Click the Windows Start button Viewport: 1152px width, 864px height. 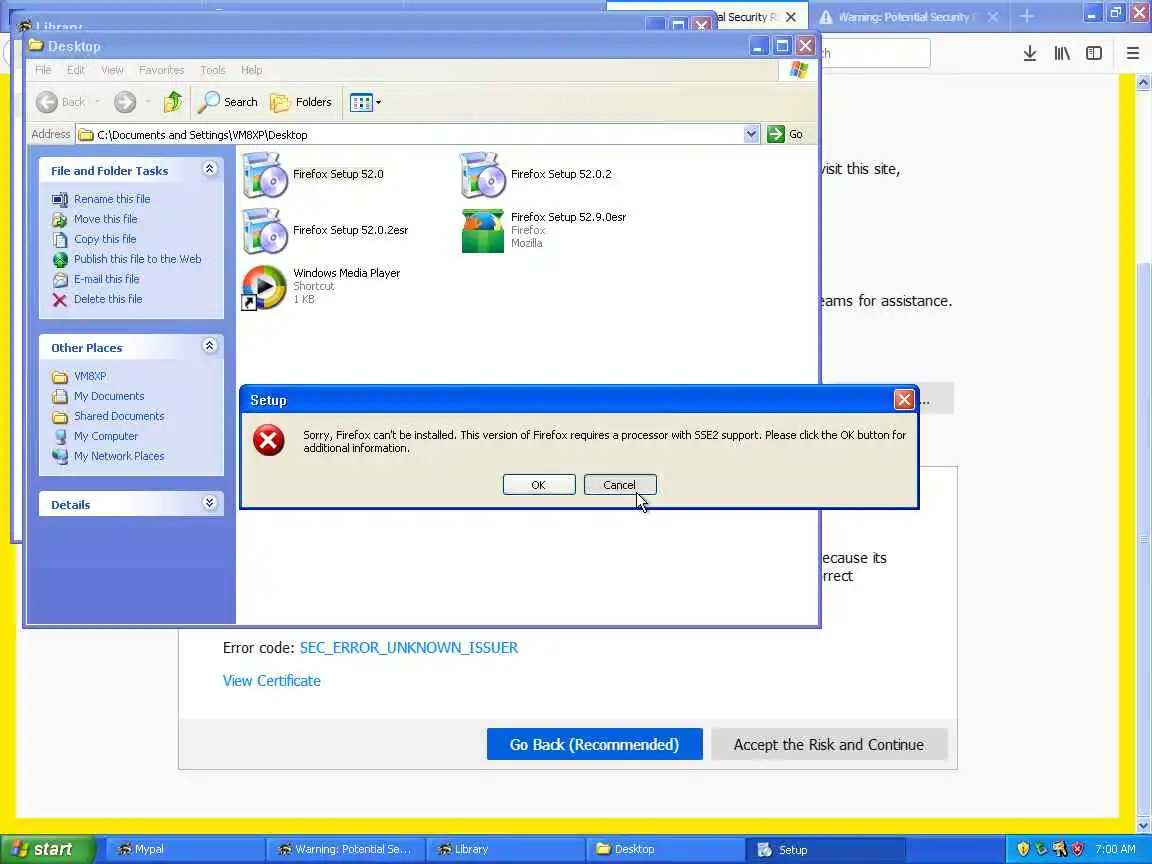(x=48, y=849)
